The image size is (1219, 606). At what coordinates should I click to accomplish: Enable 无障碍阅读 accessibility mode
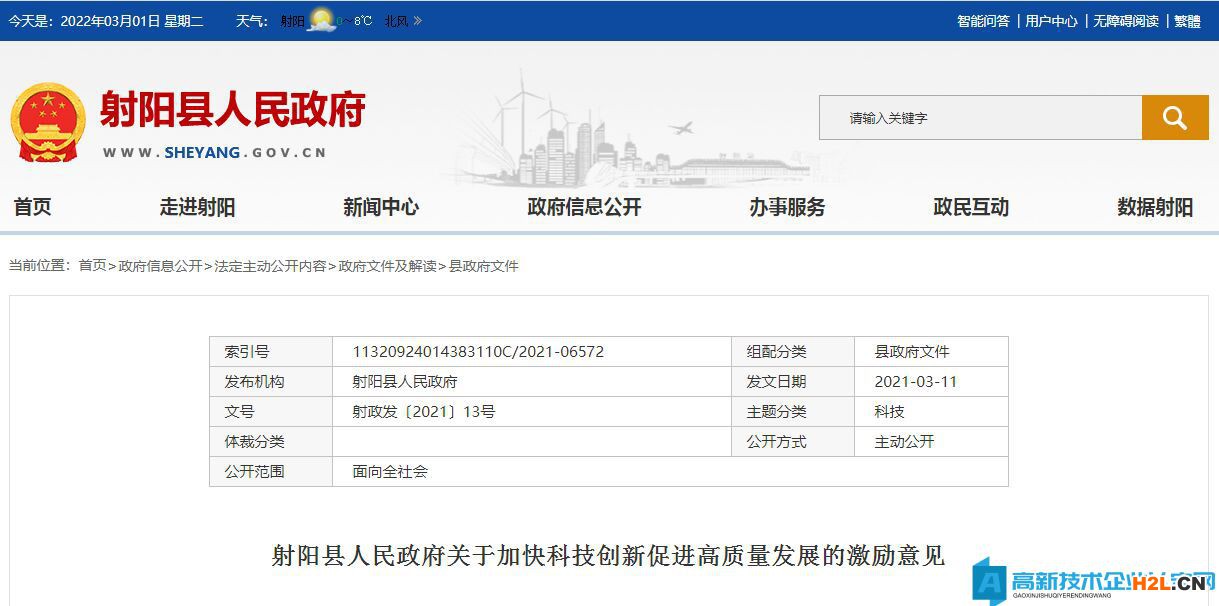pos(1126,21)
